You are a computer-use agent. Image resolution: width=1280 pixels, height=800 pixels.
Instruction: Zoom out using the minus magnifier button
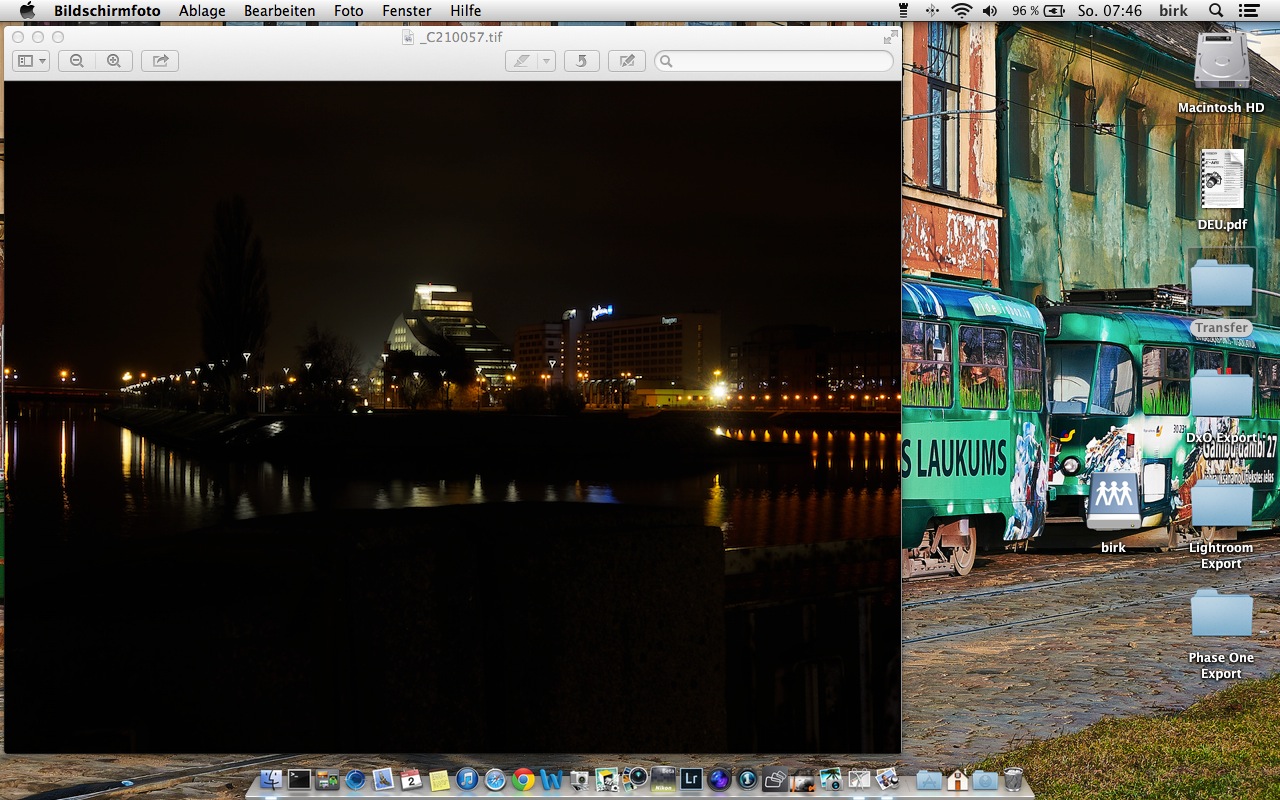[x=77, y=61]
